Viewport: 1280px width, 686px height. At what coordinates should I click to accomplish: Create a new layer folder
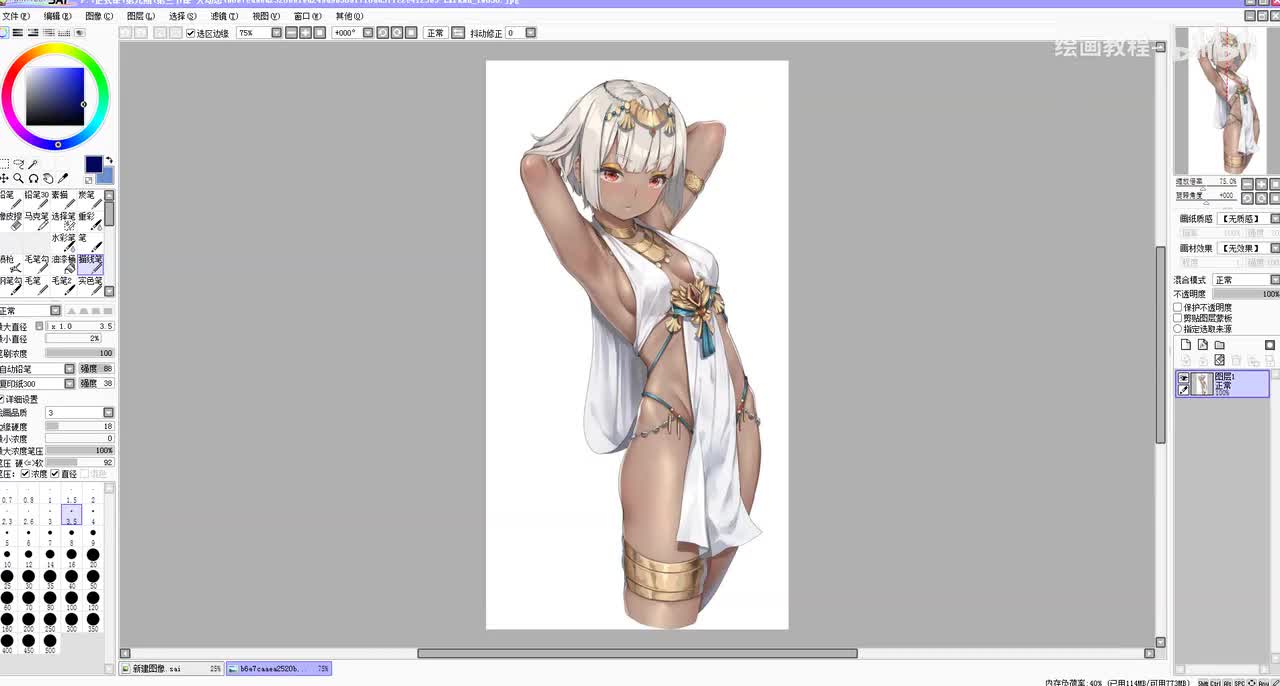click(1219, 345)
